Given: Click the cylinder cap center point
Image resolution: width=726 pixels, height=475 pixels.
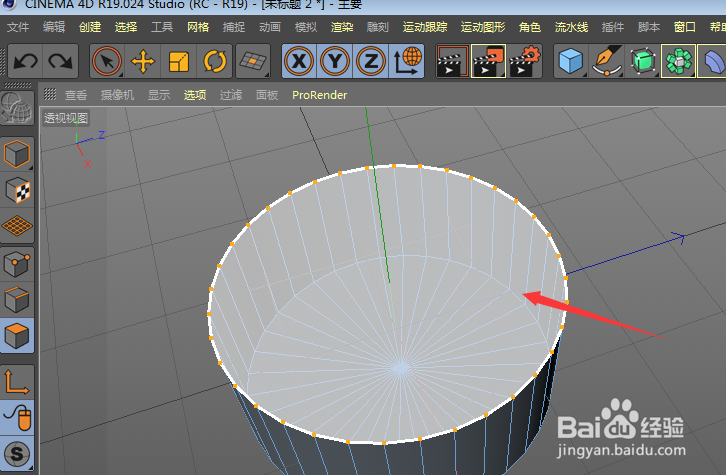Looking at the screenshot, I should [401, 368].
